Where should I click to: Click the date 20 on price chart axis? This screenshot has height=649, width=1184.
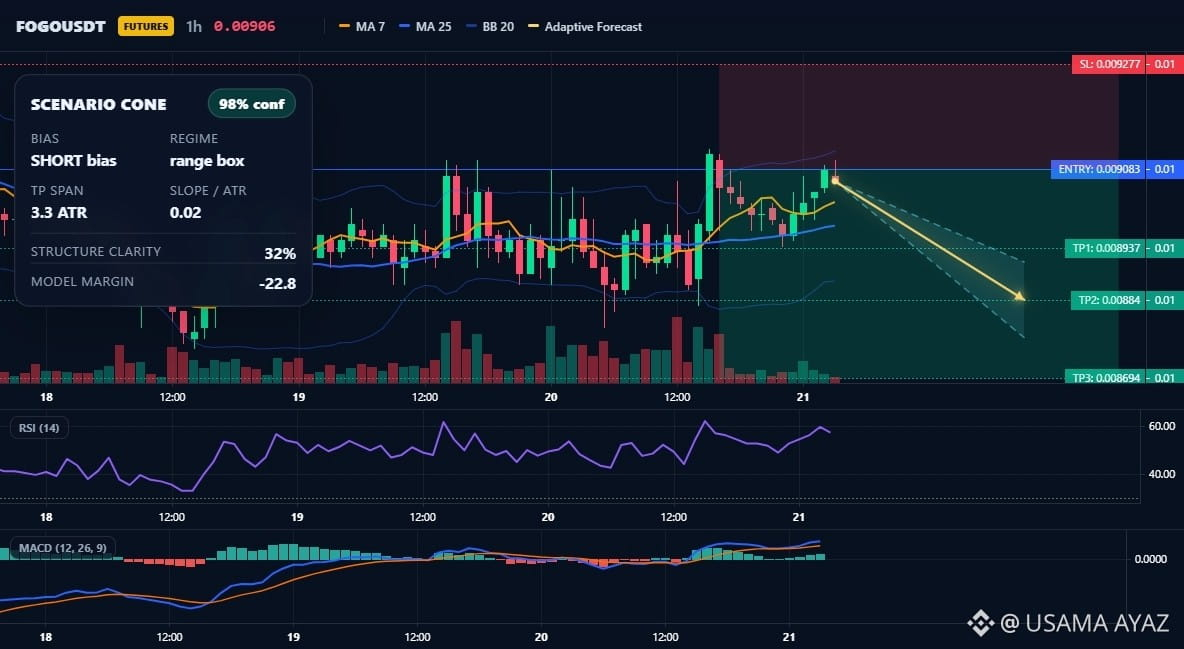click(550, 397)
